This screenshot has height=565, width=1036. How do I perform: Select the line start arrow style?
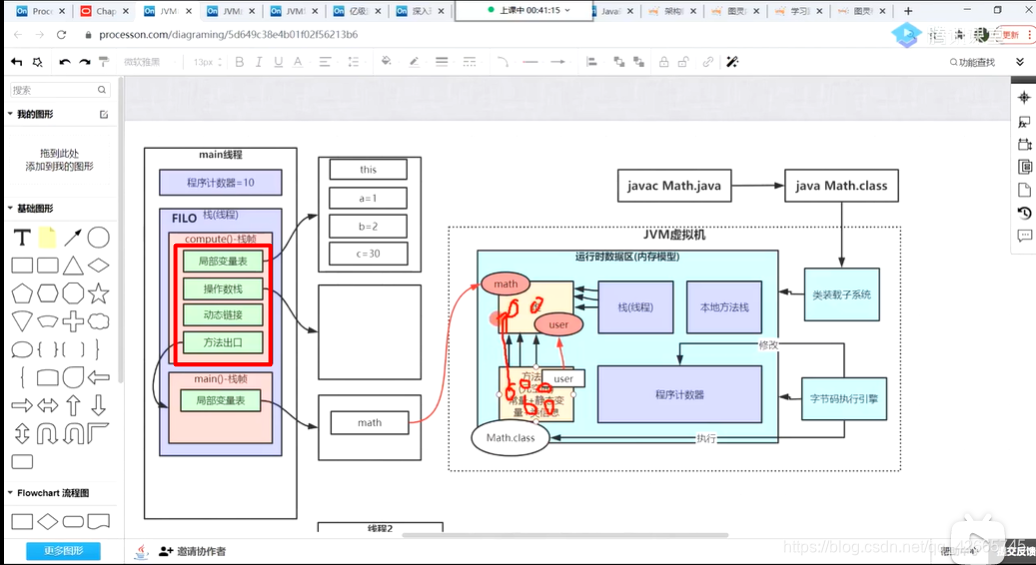tap(530, 61)
